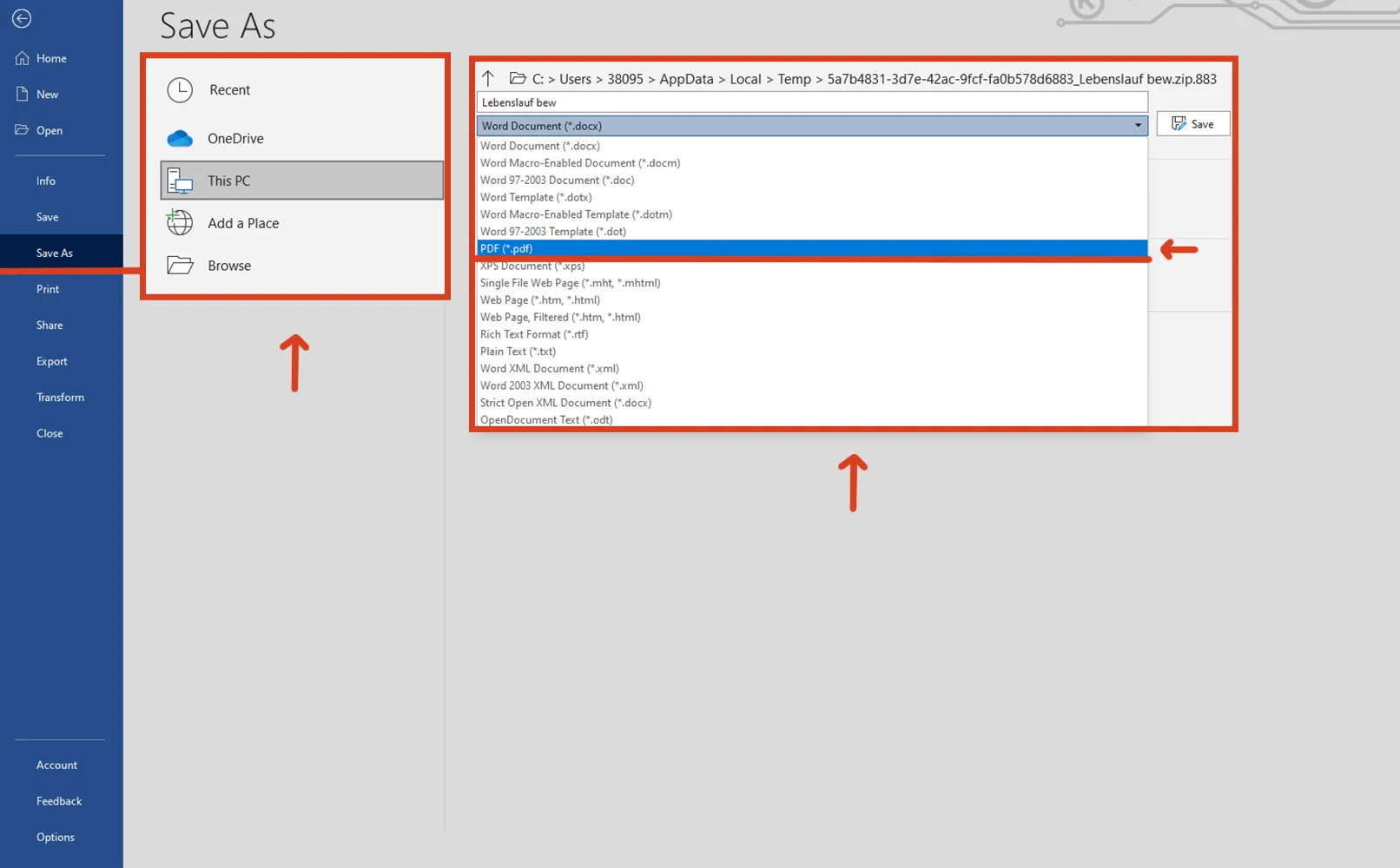1400x868 pixels.
Task: Click the Save button next to file type
Action: [x=1193, y=124]
